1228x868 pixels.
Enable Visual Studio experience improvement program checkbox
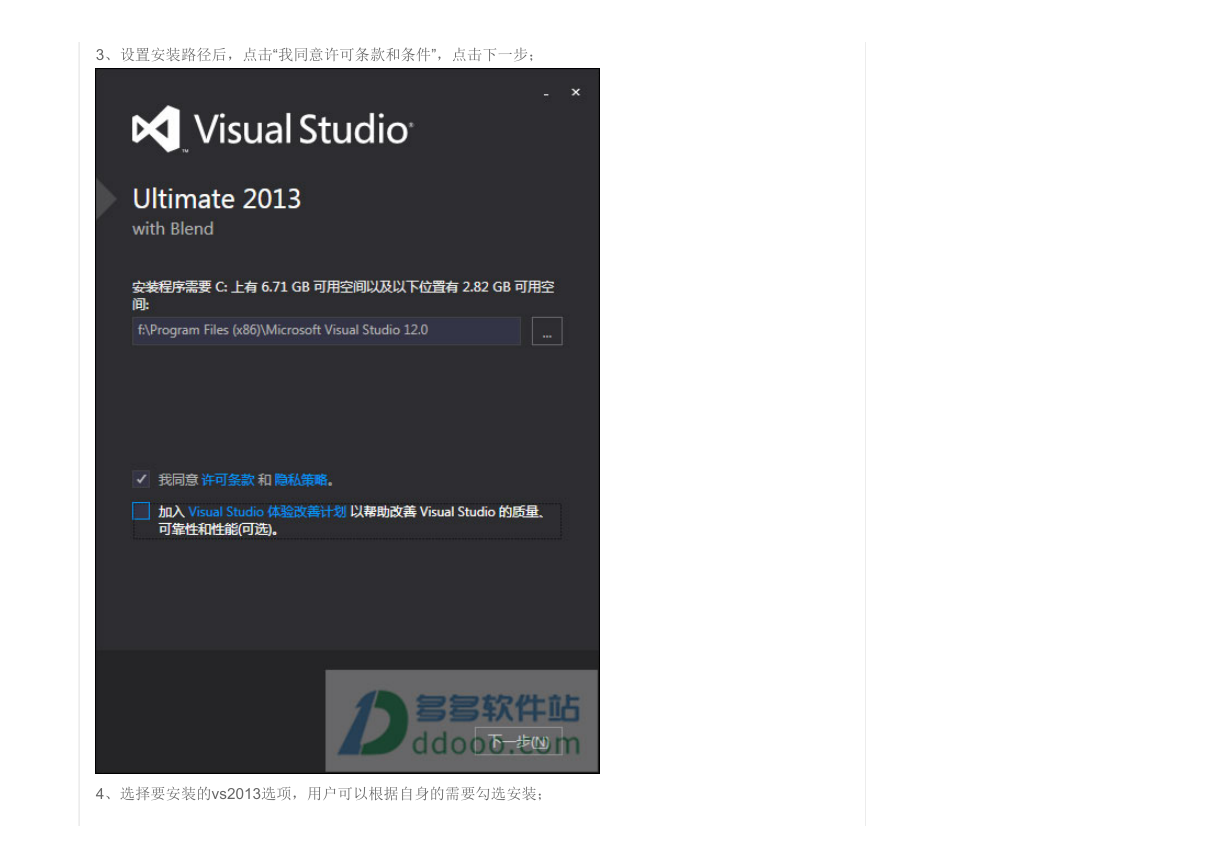click(x=141, y=511)
